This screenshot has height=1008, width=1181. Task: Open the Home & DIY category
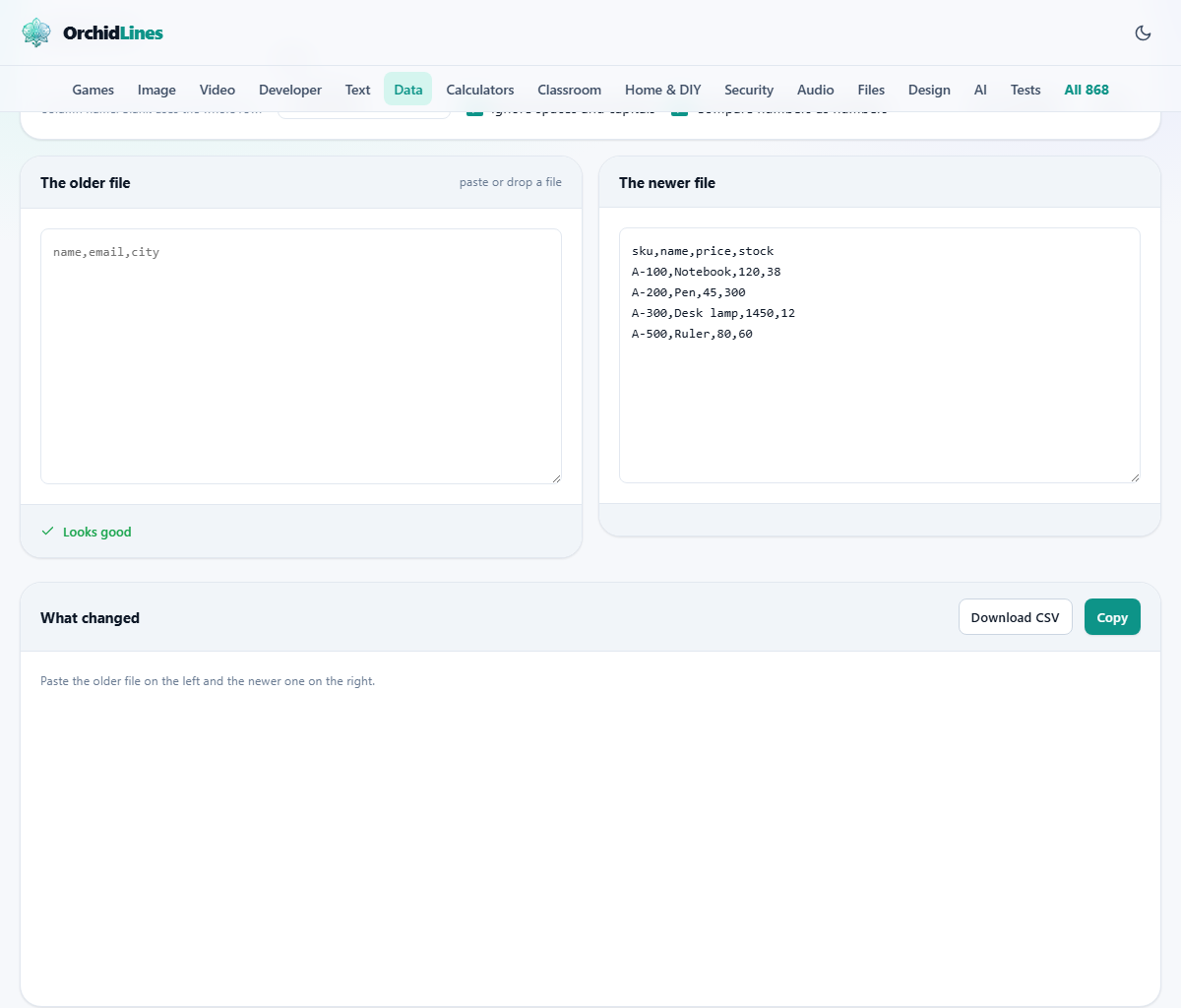click(663, 90)
